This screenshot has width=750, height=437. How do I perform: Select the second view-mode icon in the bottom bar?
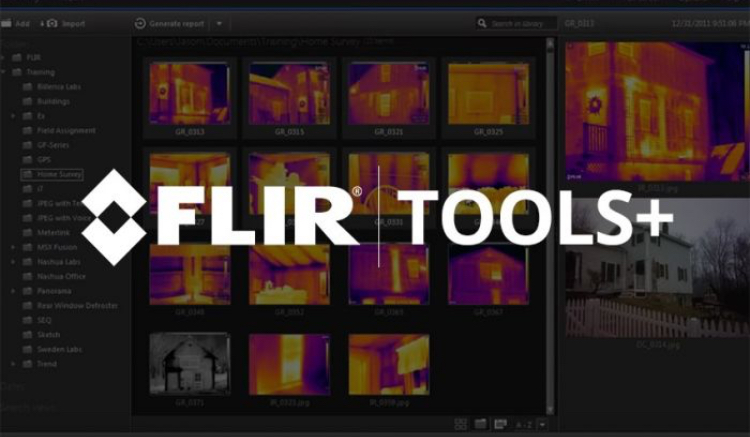(x=480, y=424)
